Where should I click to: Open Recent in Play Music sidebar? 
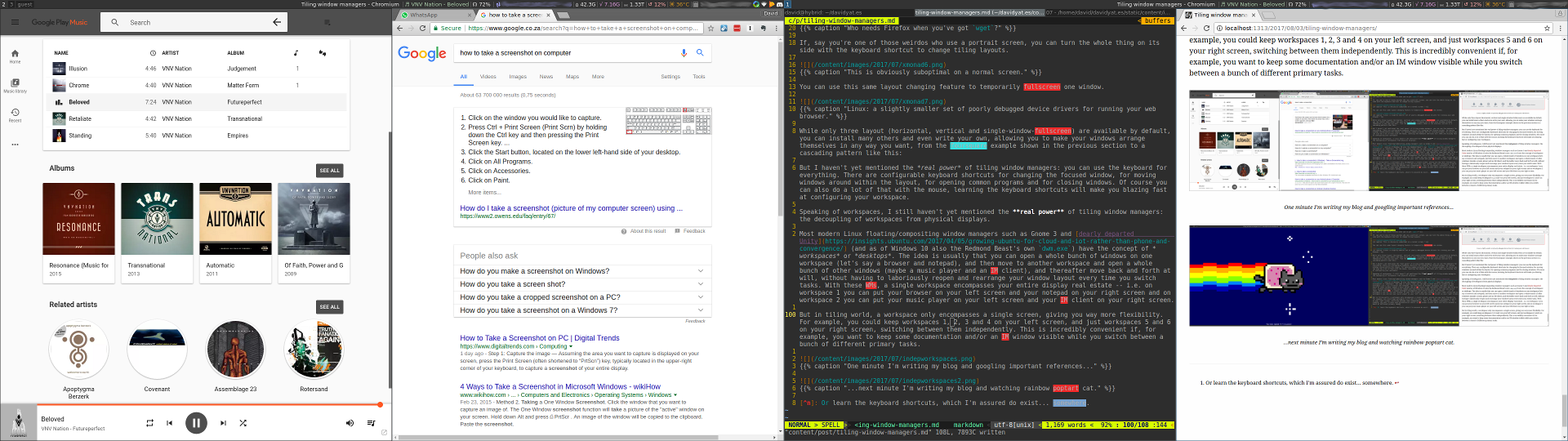coord(15,115)
